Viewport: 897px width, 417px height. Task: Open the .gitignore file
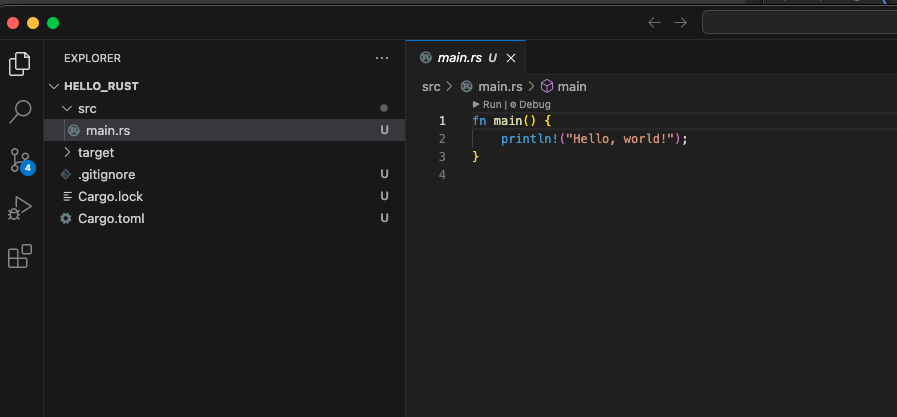click(224, 174)
